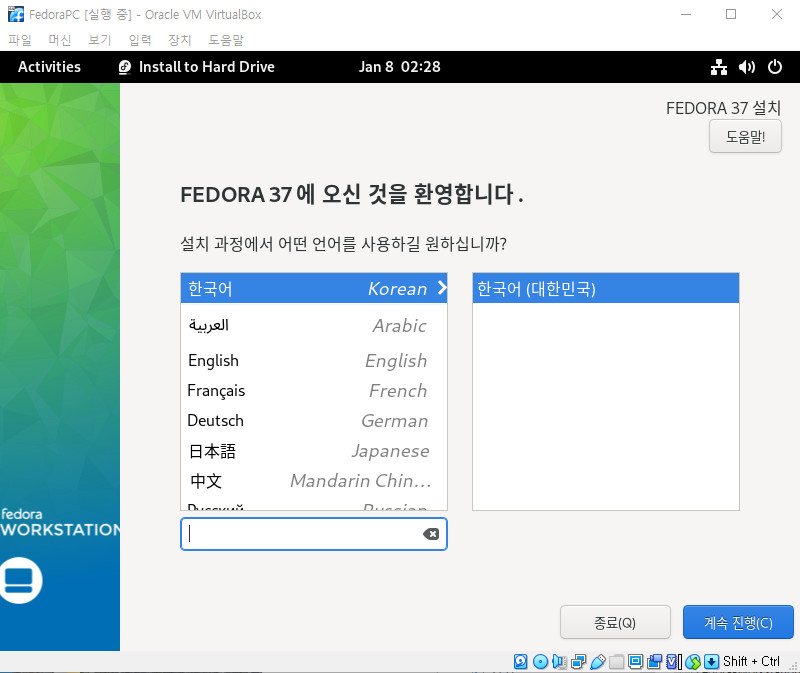Click the VirtualBox window title icon
This screenshot has height=673, width=800.
[16, 14]
